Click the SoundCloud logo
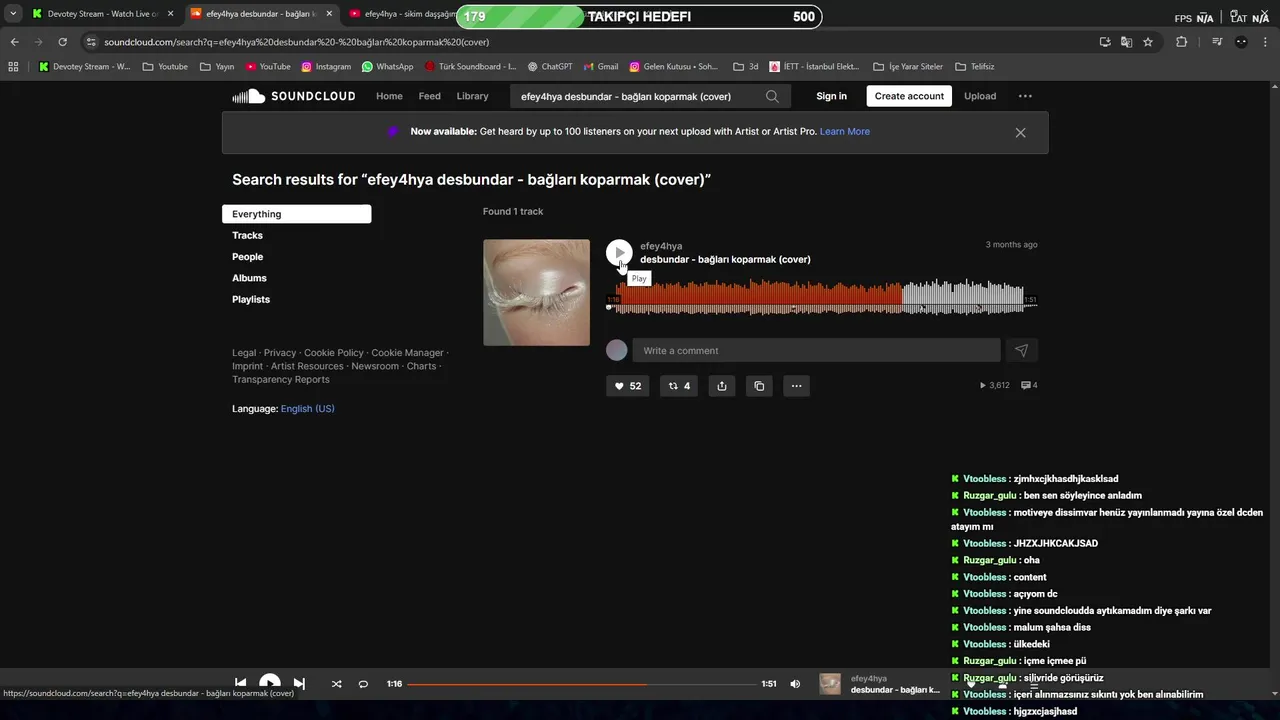Screen dimensions: 1280x720 (293, 96)
